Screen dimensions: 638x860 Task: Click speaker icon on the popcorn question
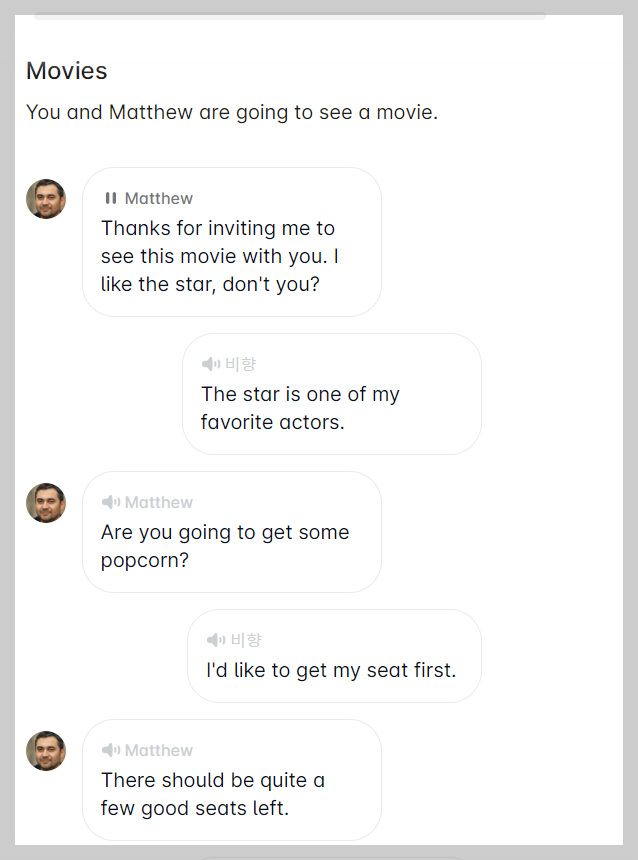click(x=110, y=502)
